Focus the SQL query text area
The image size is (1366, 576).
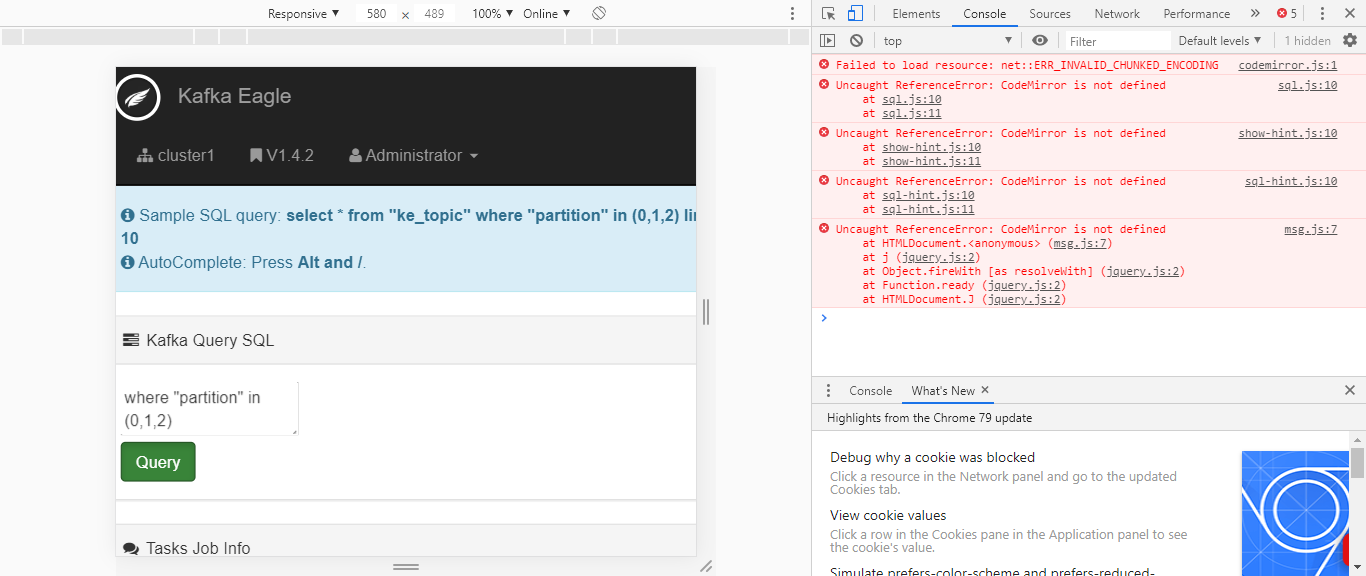208,408
